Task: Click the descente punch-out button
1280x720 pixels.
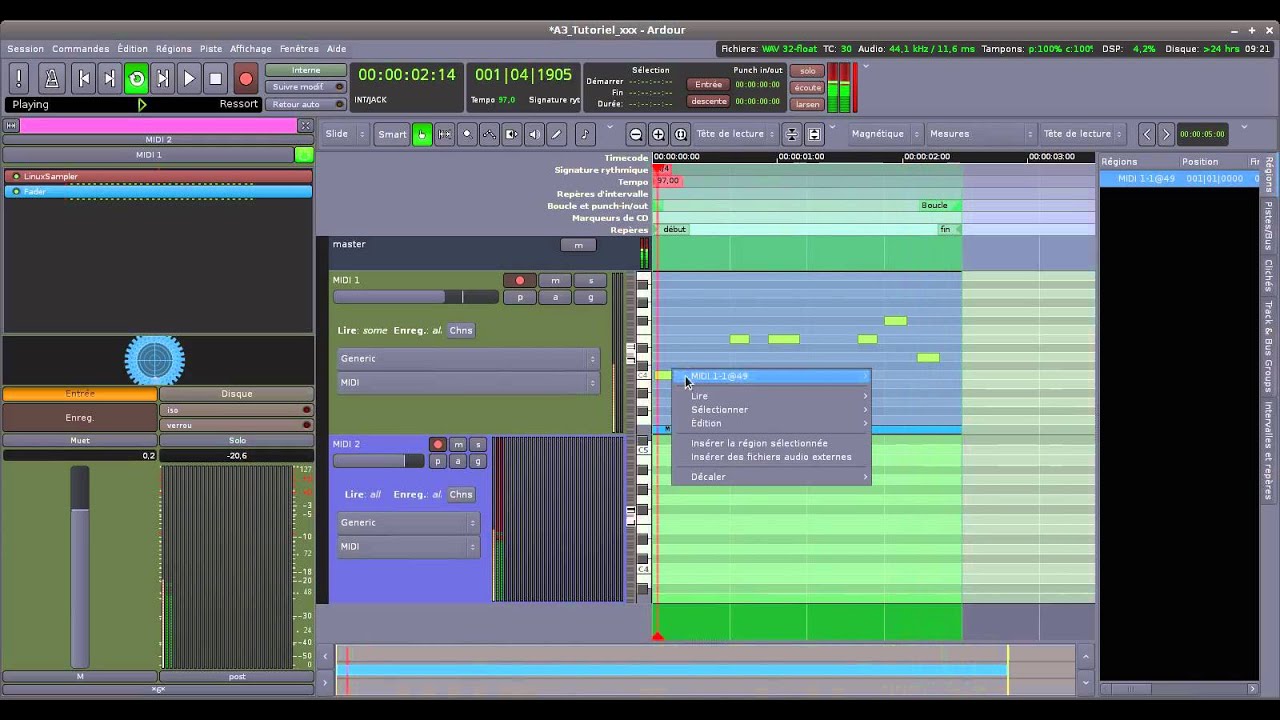Action: 708,101
